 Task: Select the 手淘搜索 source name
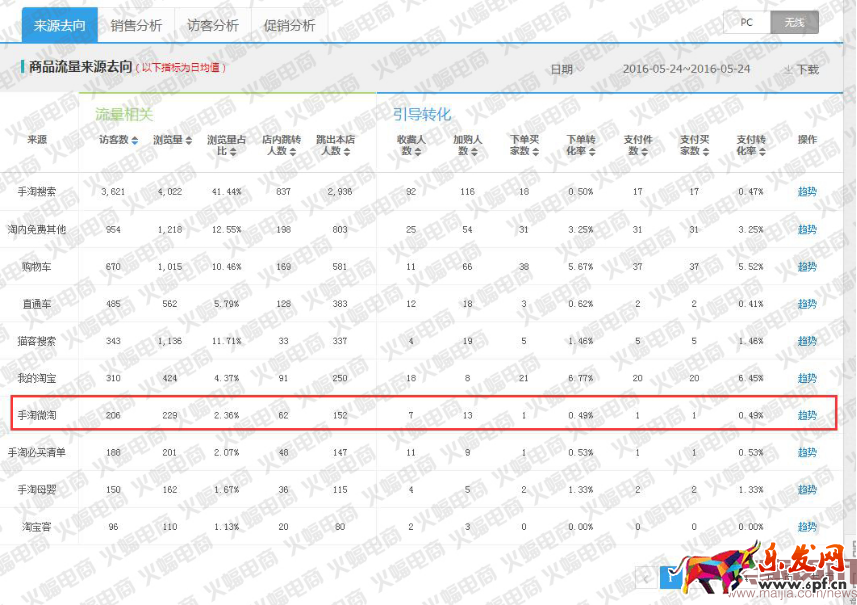click(37, 192)
